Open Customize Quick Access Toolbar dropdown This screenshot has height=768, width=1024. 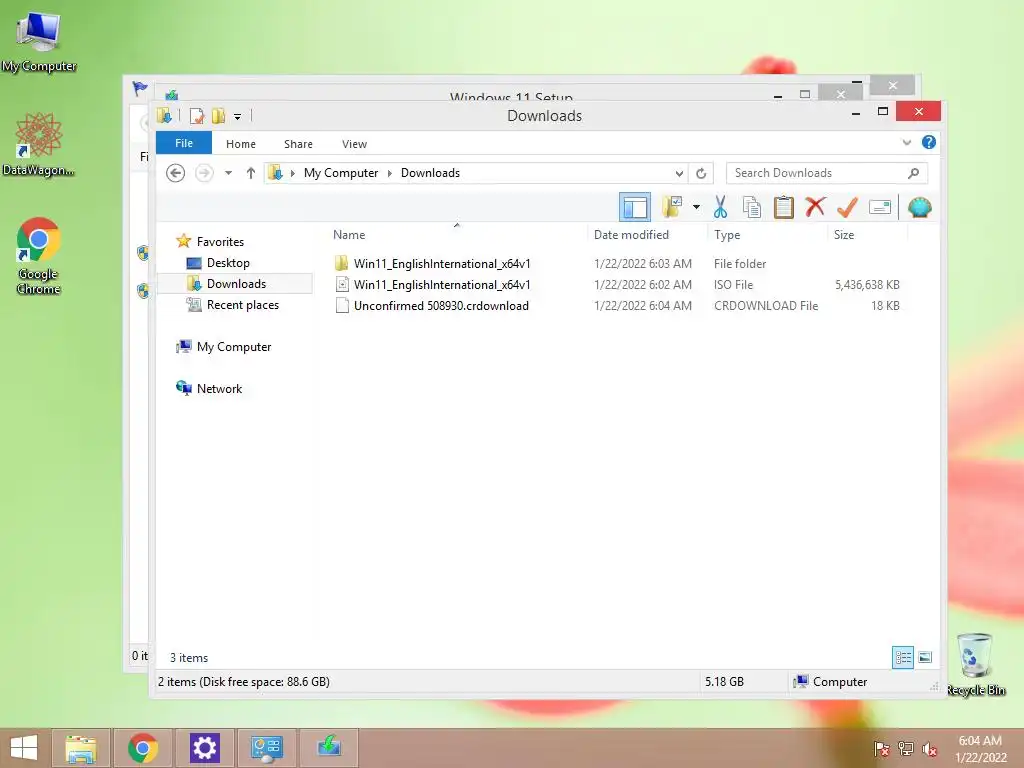point(237,117)
